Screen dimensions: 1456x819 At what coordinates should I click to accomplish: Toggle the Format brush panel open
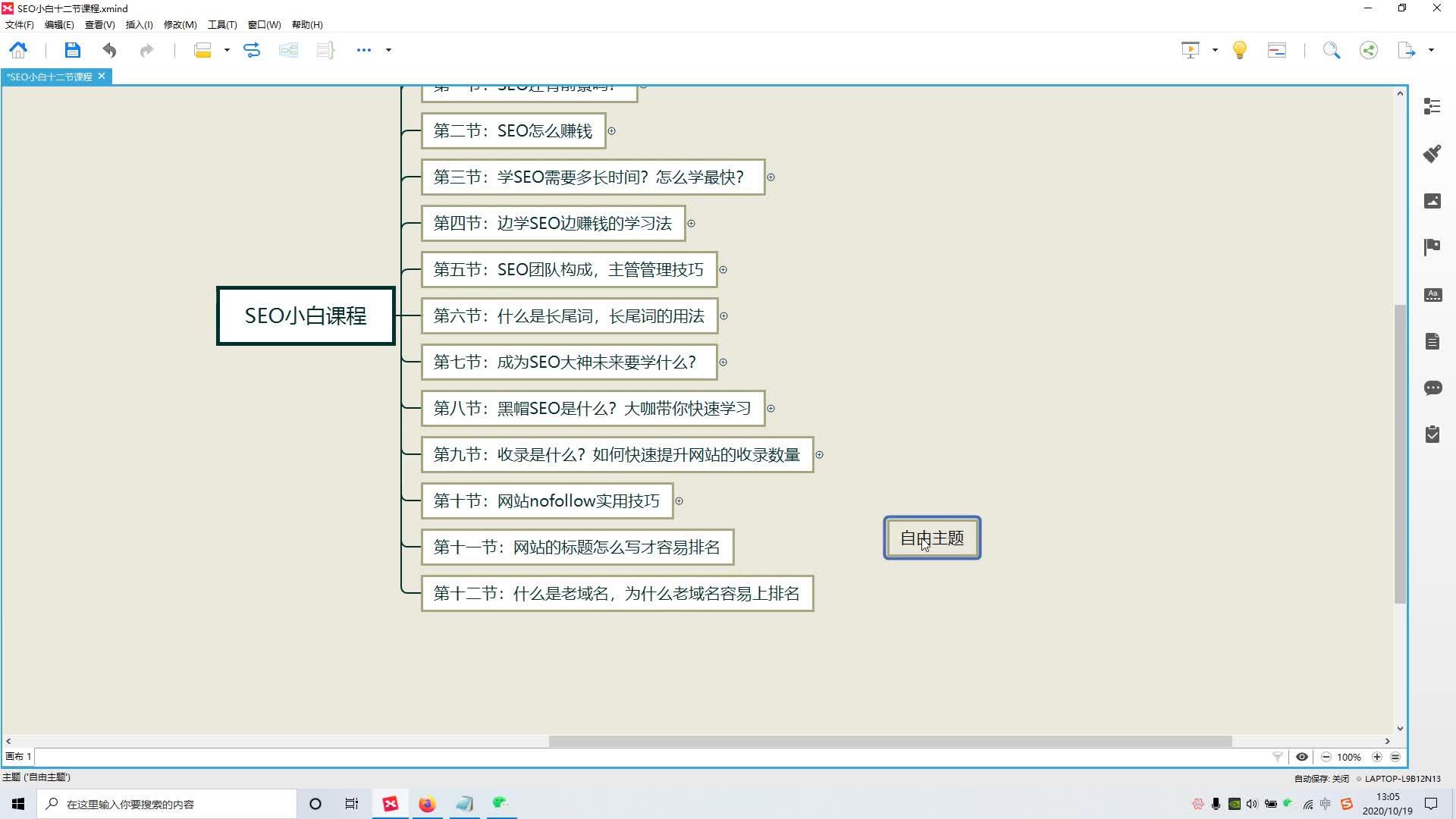(x=1432, y=153)
